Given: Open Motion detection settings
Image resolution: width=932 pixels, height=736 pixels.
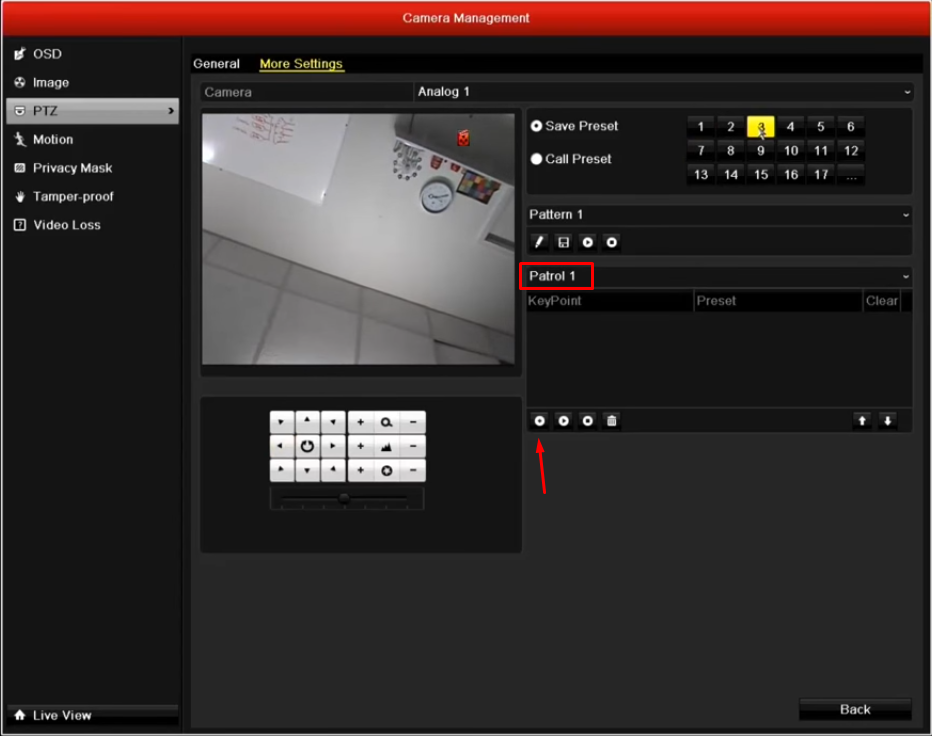Looking at the screenshot, I should pos(92,140).
